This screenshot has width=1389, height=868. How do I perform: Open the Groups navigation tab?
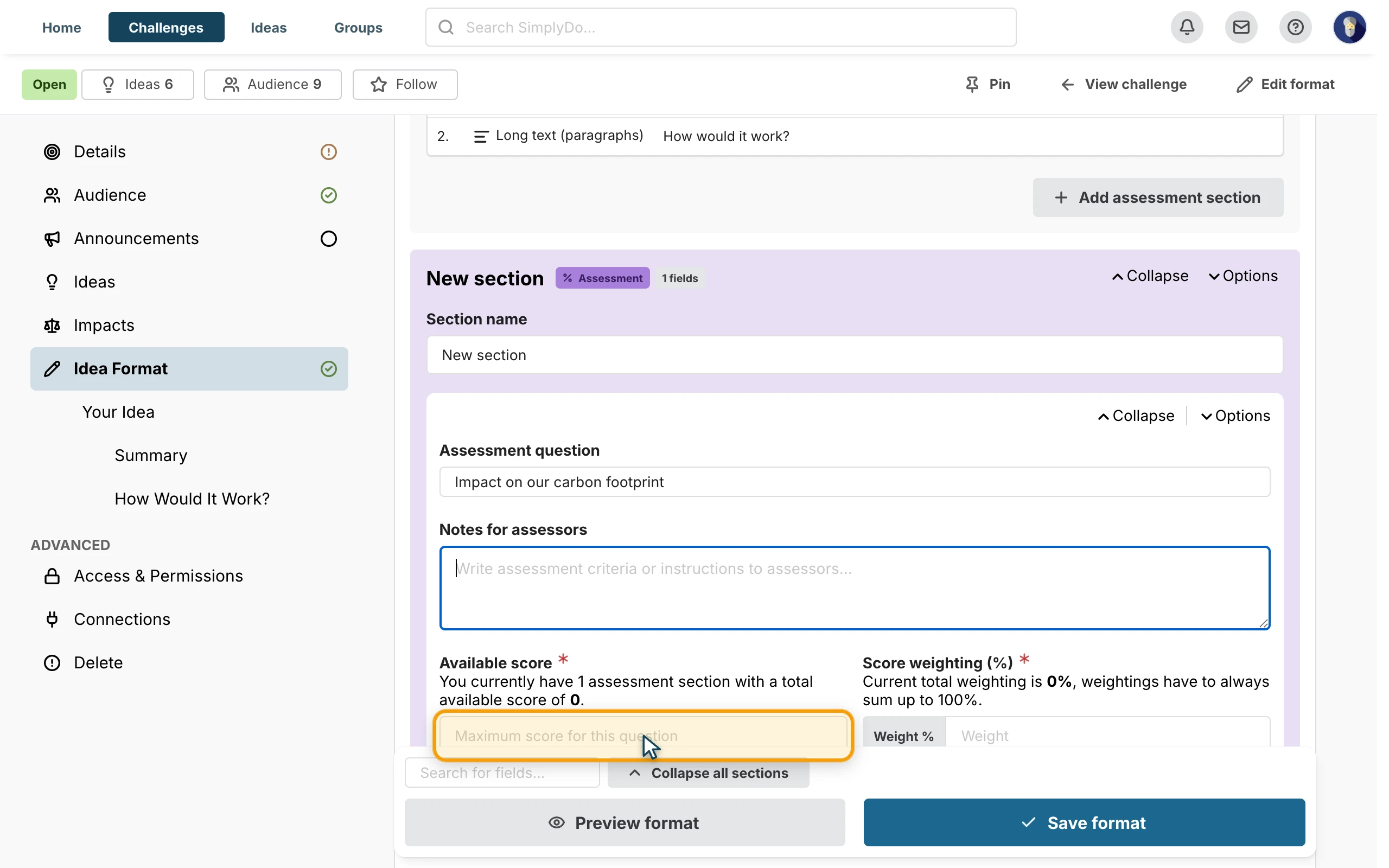click(x=358, y=27)
